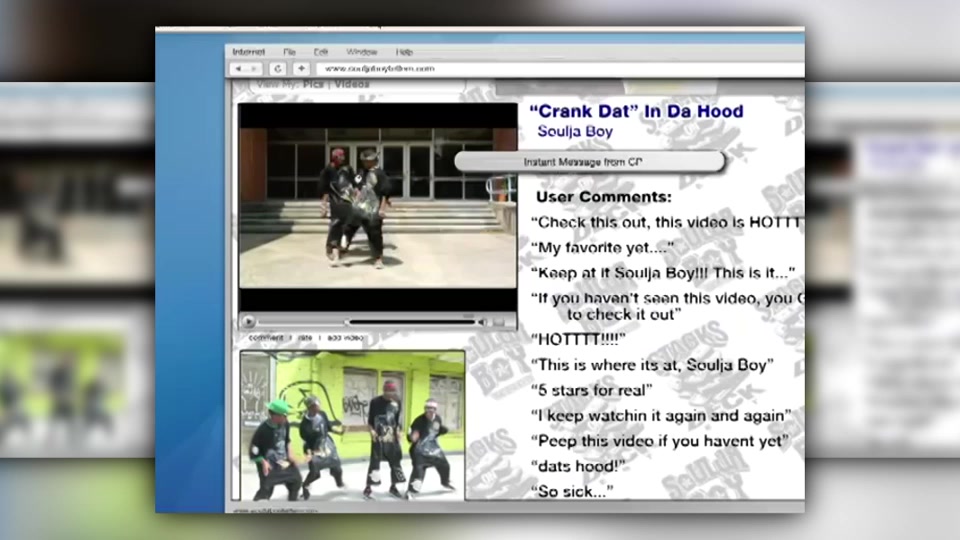Open the Videos link

351,84
